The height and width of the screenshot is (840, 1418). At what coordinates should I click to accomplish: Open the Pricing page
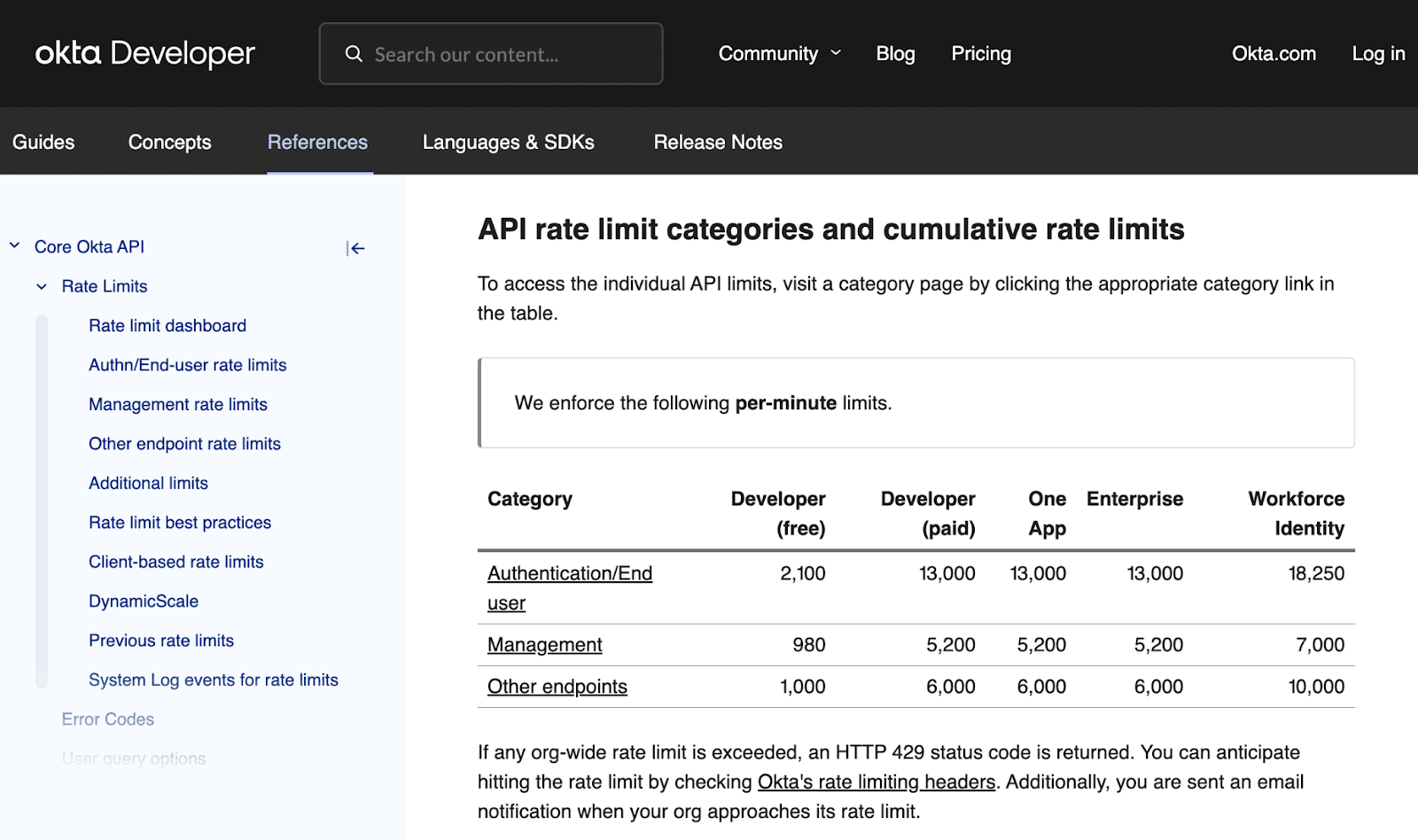point(980,53)
